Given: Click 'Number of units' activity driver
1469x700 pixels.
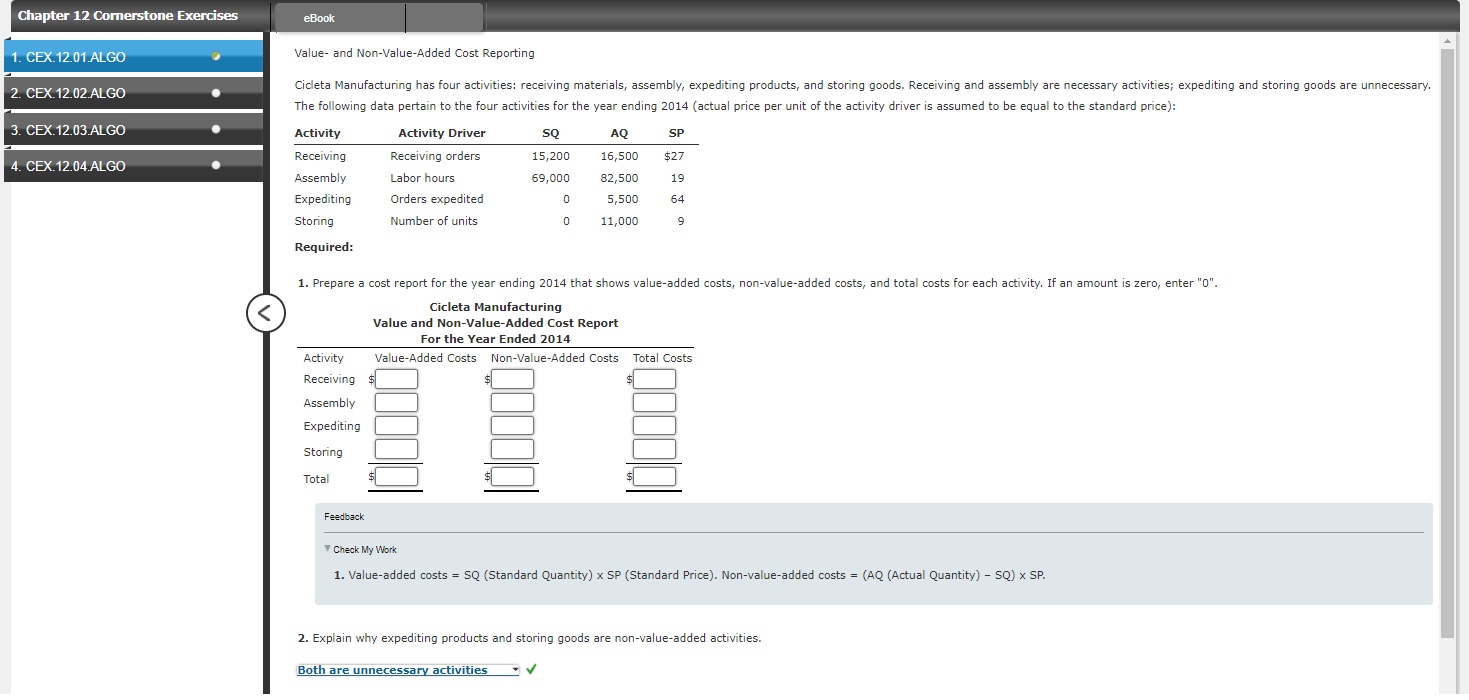Looking at the screenshot, I should [x=434, y=221].
